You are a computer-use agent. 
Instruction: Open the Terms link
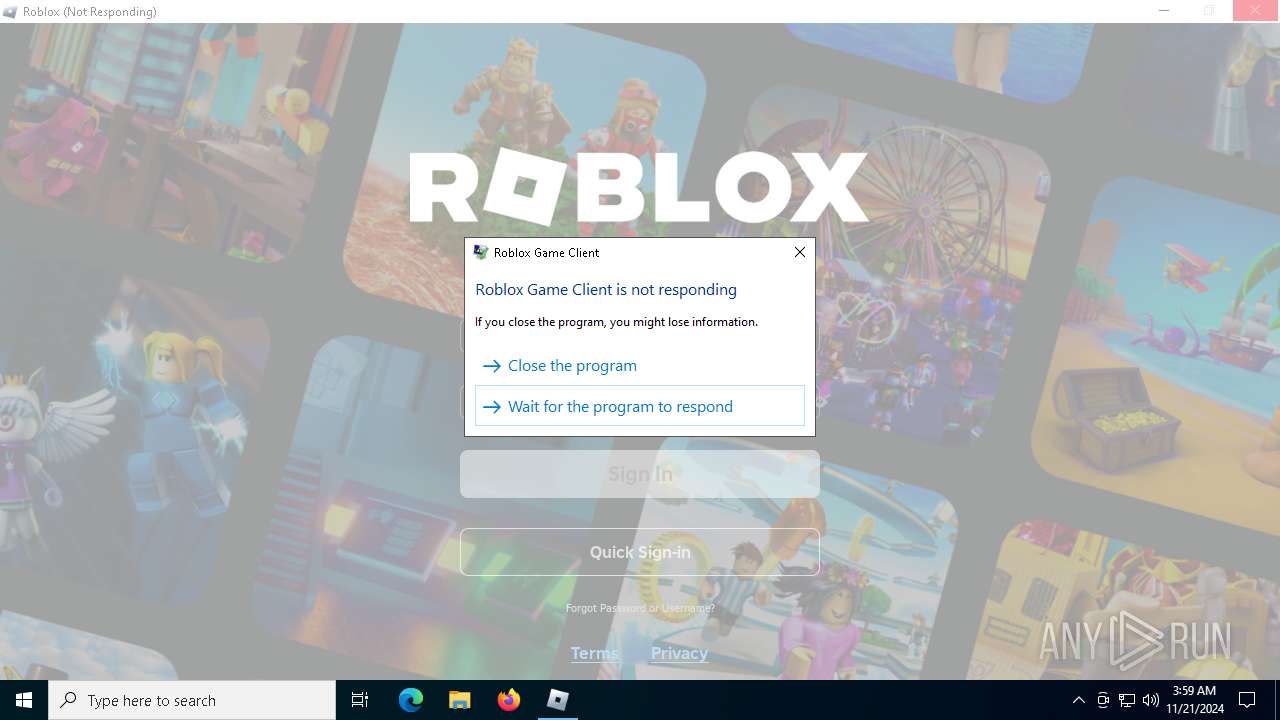595,653
